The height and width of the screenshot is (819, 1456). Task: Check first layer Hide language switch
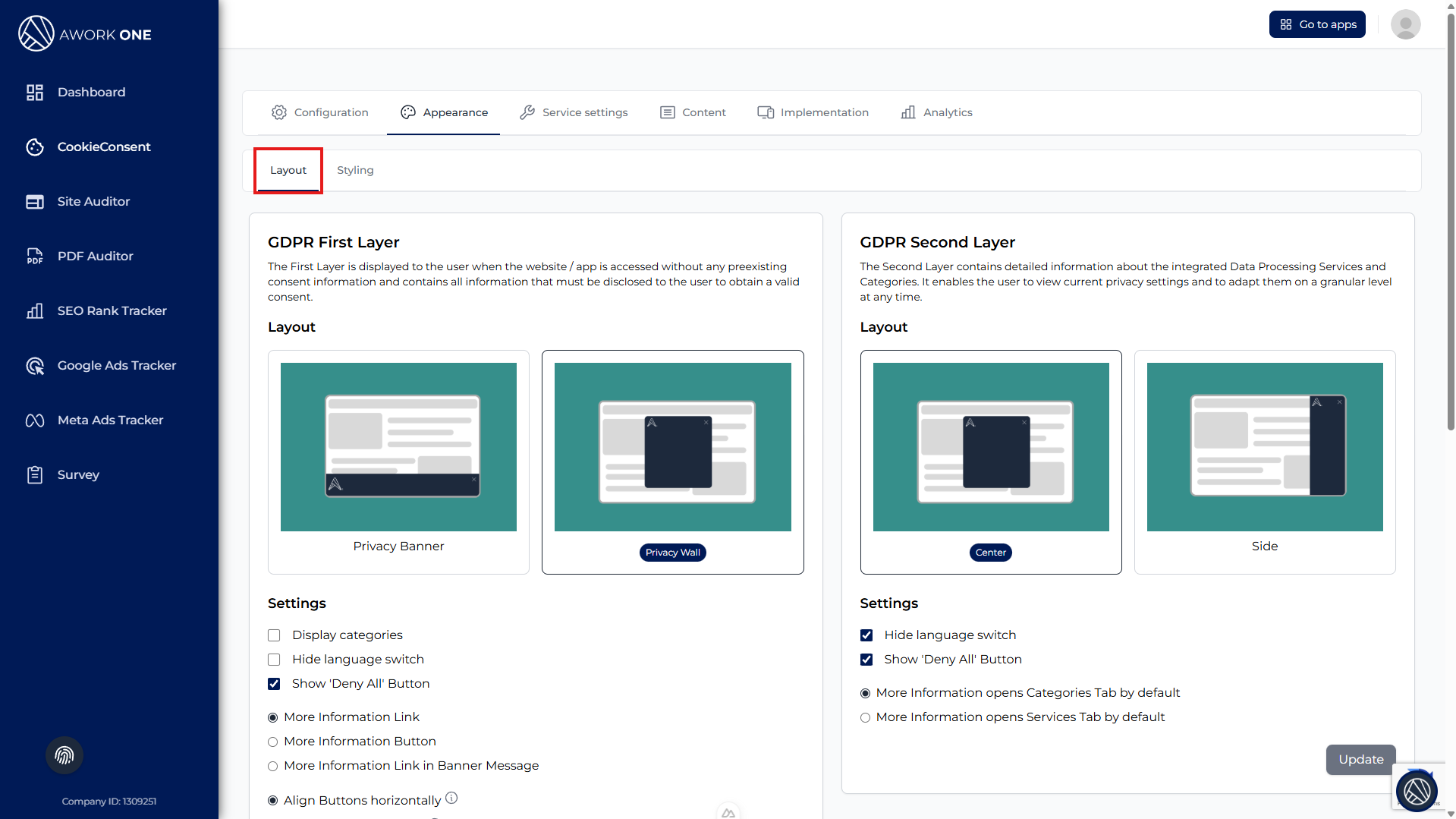[274, 660]
